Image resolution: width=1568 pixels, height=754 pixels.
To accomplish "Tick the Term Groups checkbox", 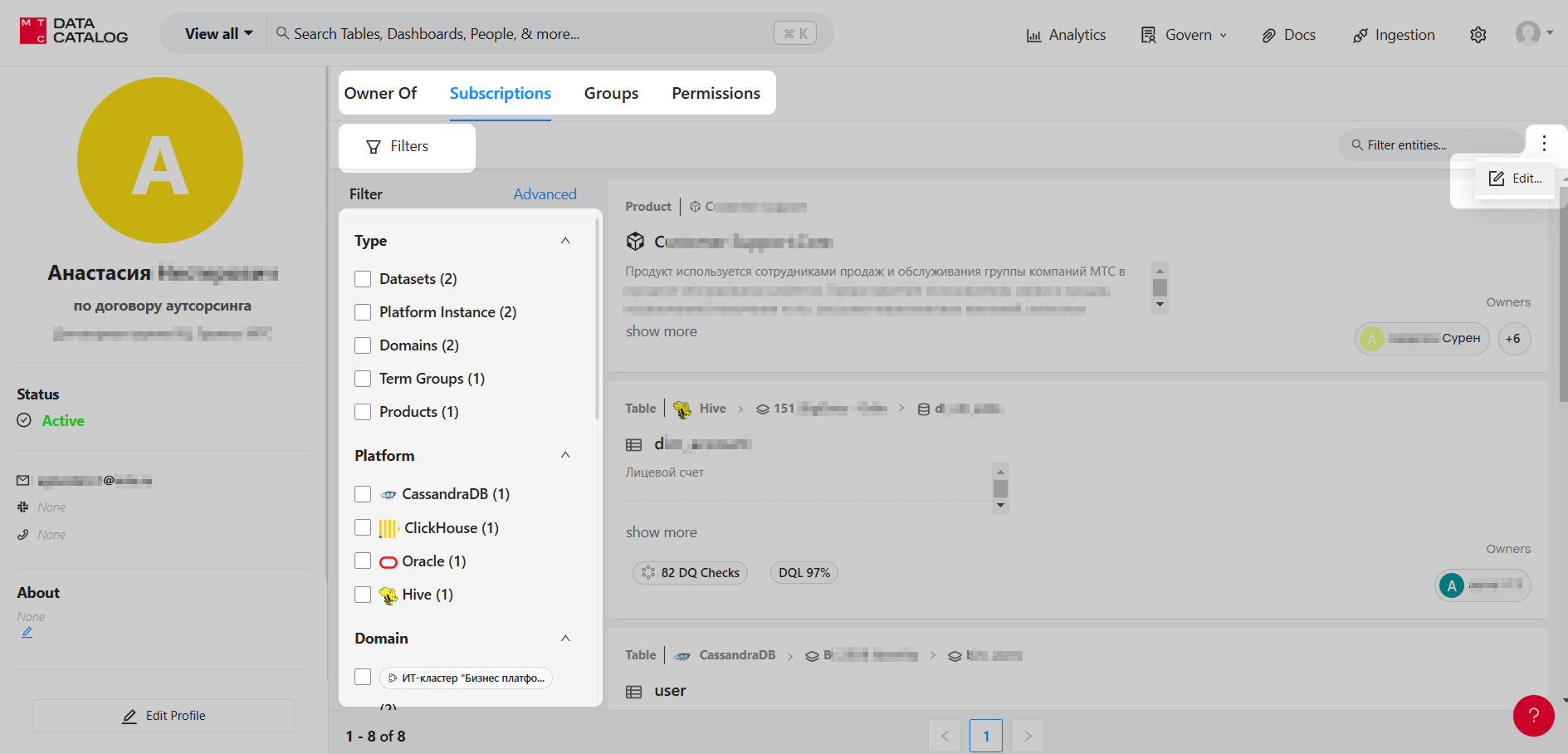I will [x=363, y=379].
